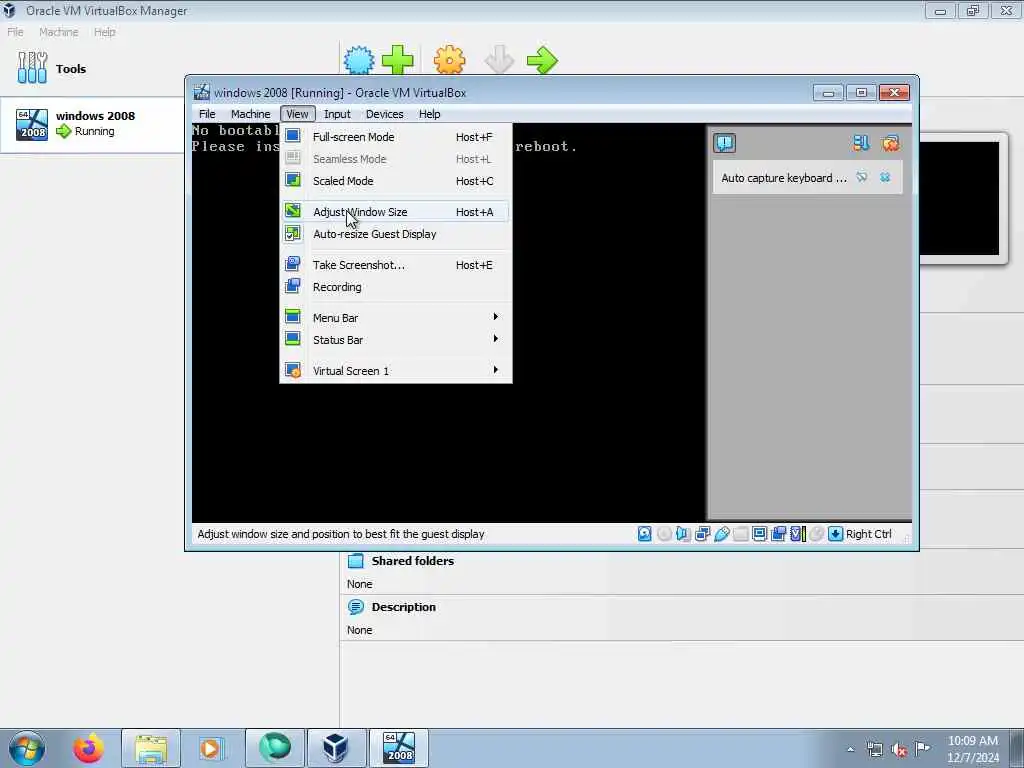Open the media player taskbar icon
This screenshot has width=1024, height=768.
click(x=211, y=748)
